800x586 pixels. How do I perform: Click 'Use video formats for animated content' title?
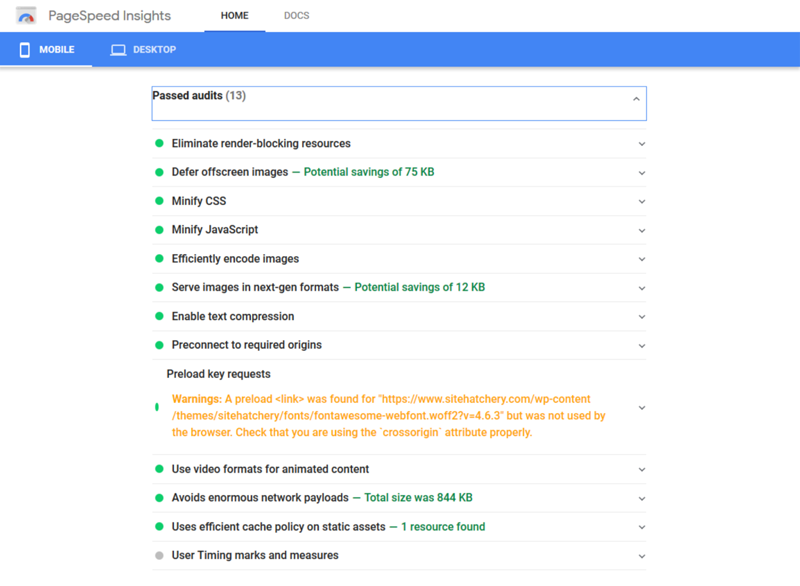tap(270, 469)
